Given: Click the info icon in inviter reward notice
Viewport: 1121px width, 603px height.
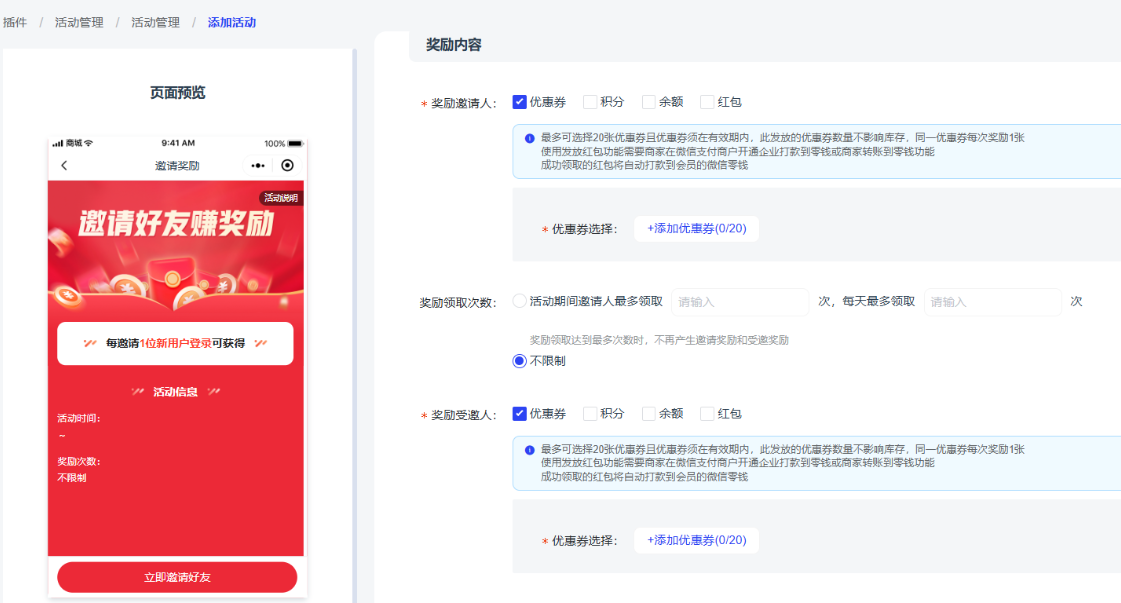Looking at the screenshot, I should [x=529, y=138].
